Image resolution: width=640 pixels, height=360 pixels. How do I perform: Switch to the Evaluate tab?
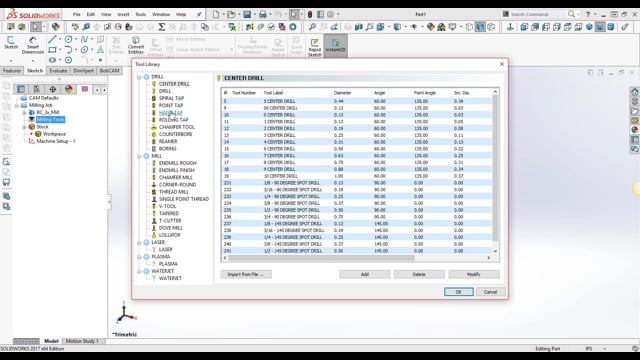58,71
